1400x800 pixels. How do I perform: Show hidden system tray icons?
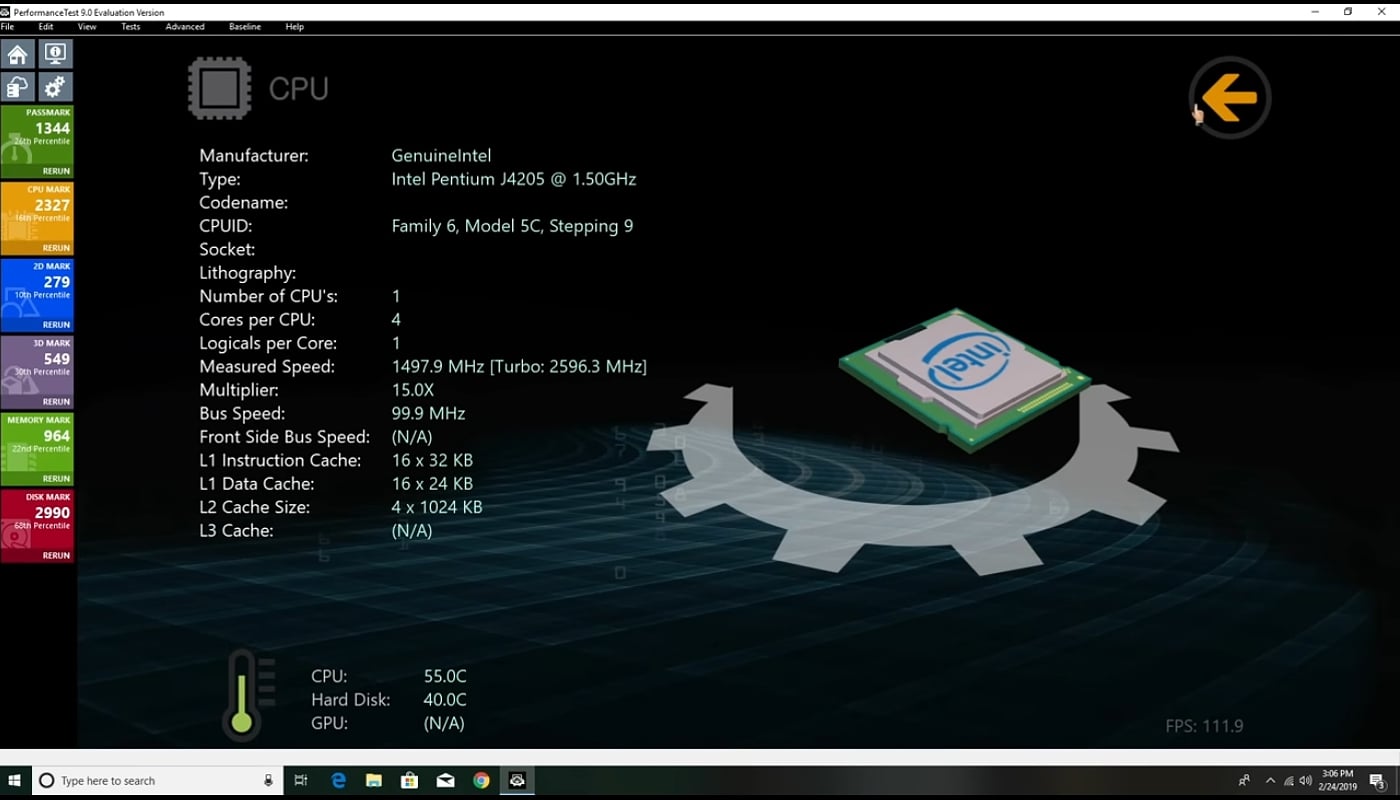(x=1271, y=780)
